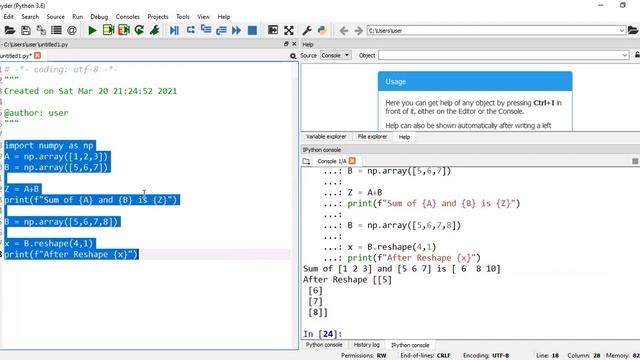Re-run the last script
This screenshot has width=640, height=360.
pos(139,30)
